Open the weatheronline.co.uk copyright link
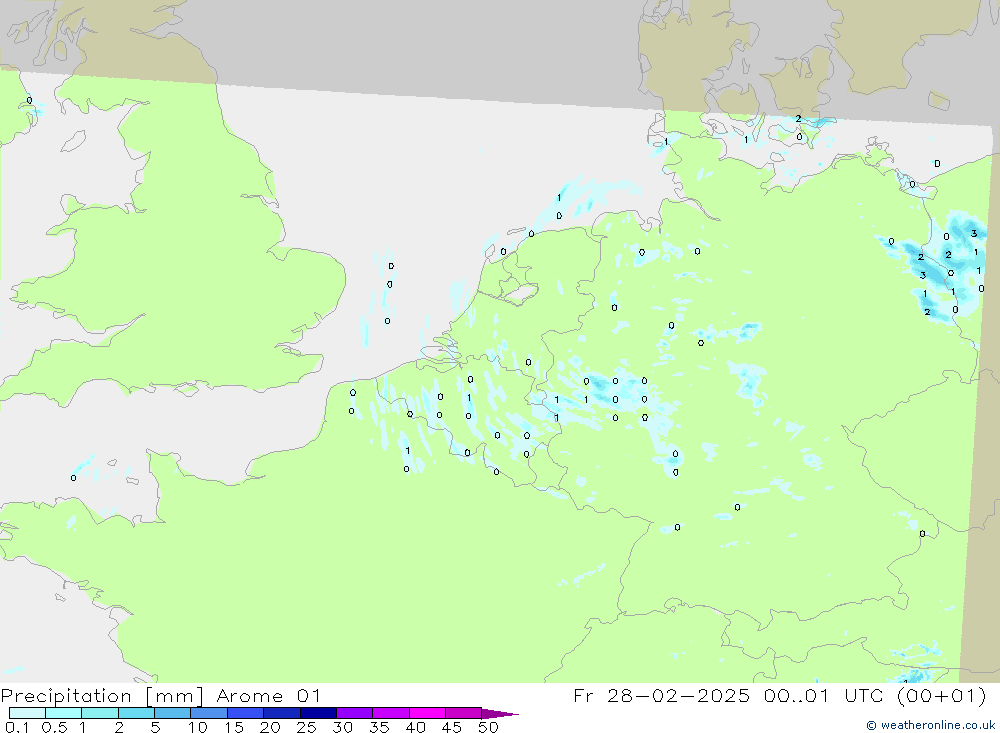Image resolution: width=1000 pixels, height=733 pixels. click(x=930, y=725)
